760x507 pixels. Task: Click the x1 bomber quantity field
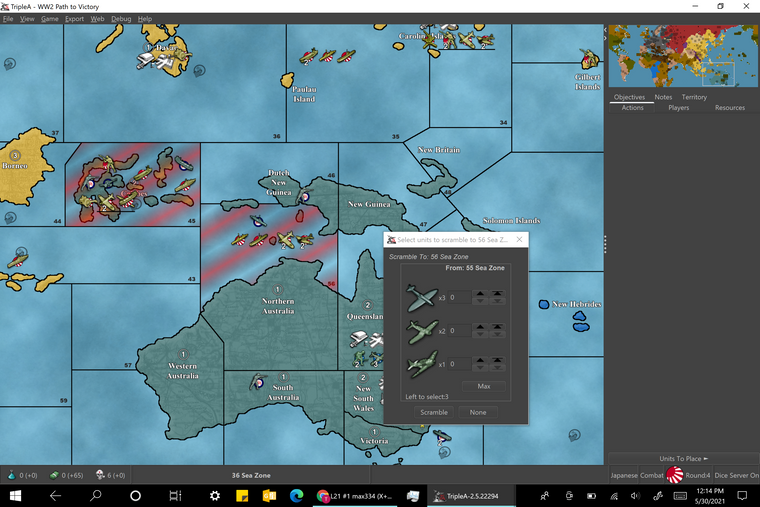459,364
